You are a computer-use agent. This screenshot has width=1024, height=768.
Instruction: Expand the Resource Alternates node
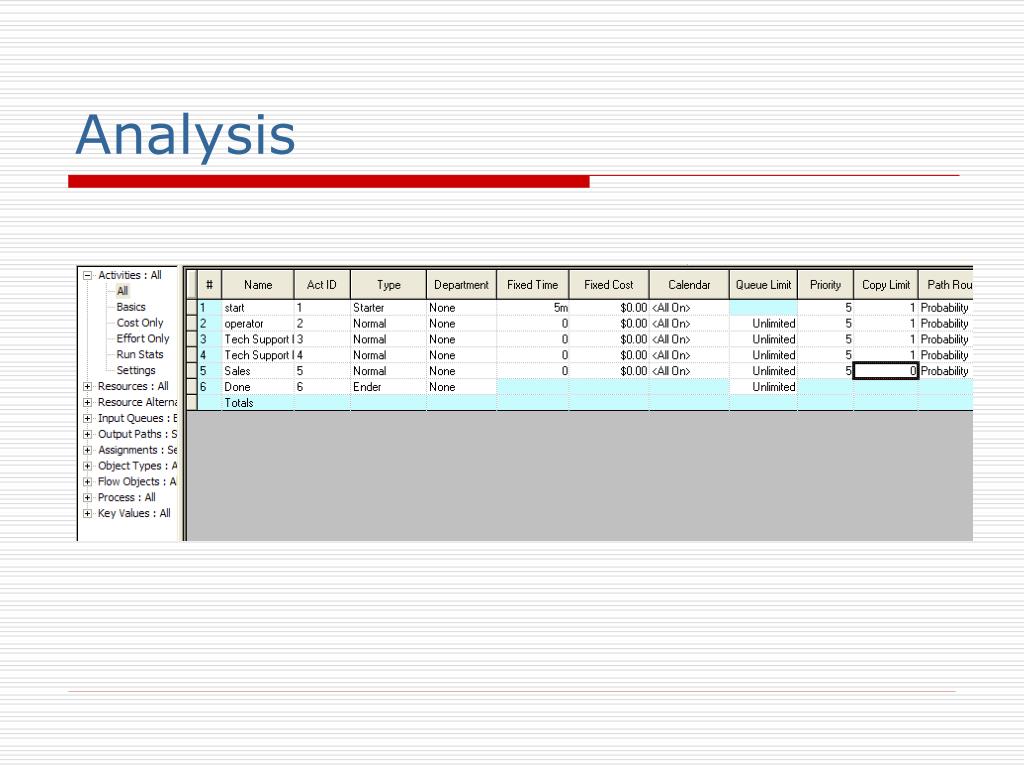88,402
